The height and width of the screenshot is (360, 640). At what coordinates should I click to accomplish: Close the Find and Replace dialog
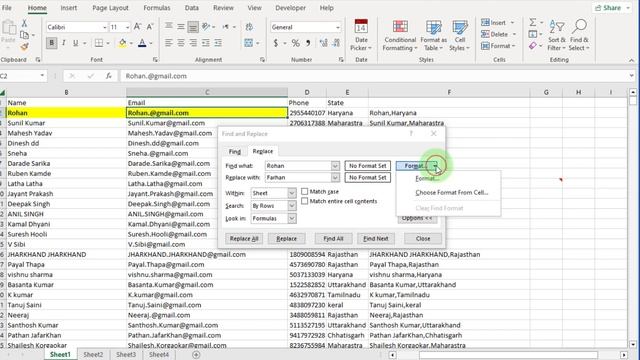point(423,238)
